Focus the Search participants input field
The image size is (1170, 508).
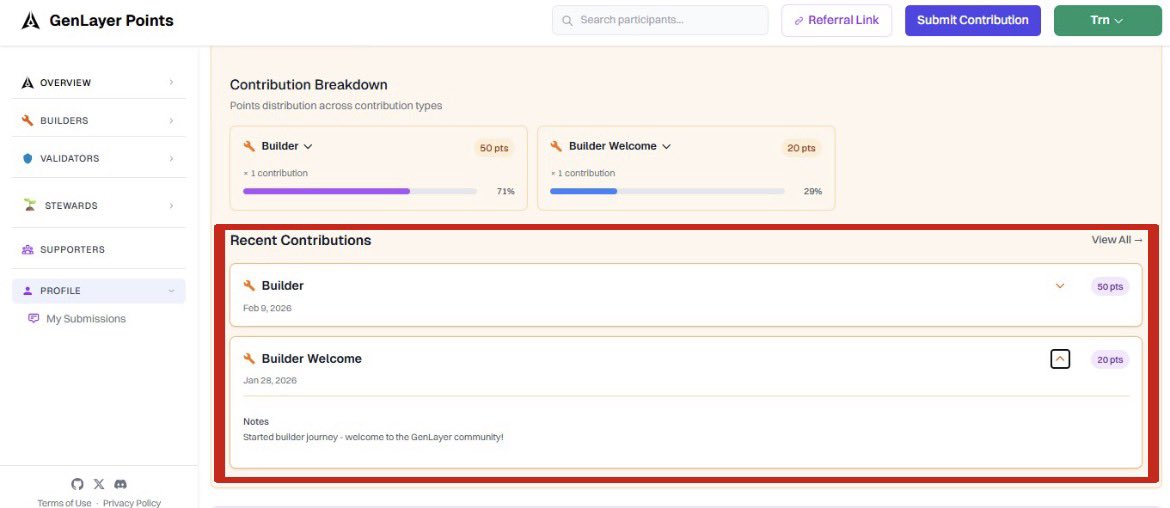pos(660,20)
